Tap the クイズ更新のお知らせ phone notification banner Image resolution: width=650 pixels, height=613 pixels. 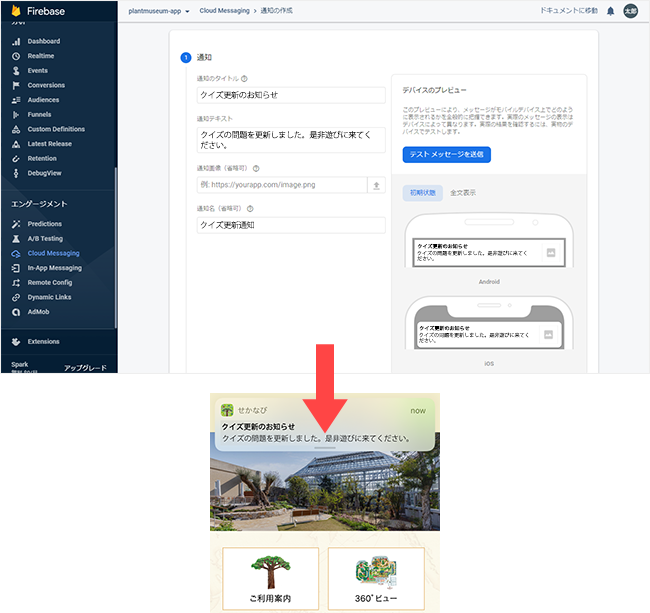[x=325, y=425]
